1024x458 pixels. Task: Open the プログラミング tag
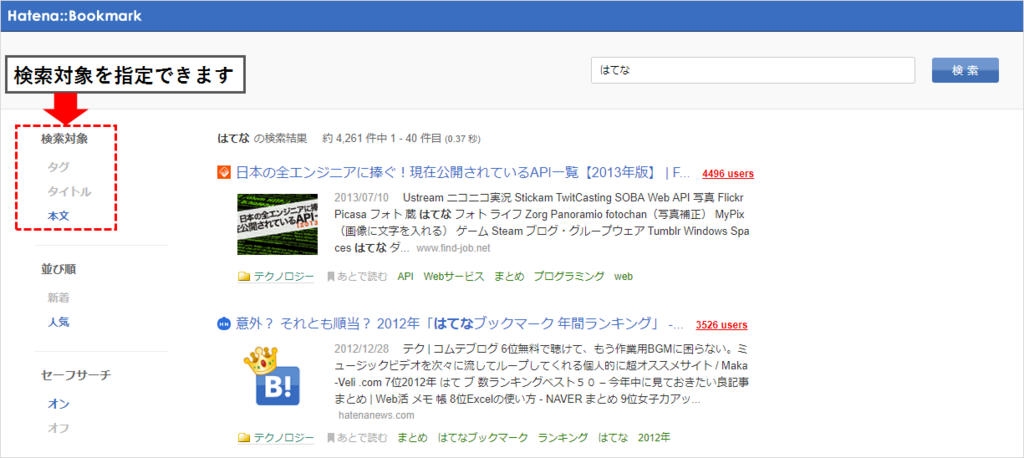[x=569, y=276]
